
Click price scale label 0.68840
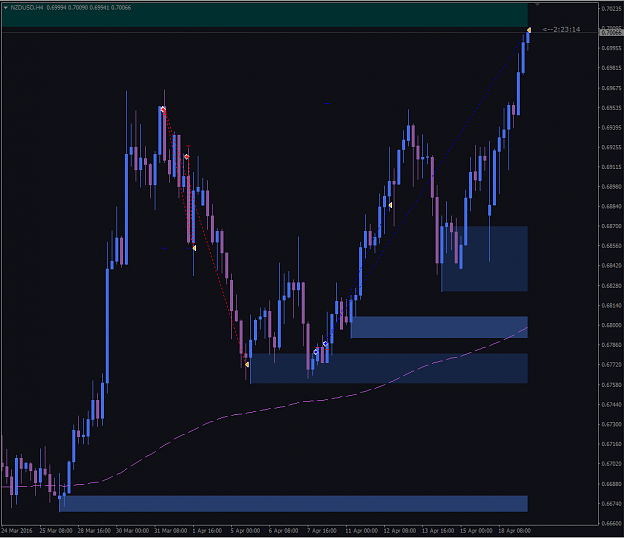coord(611,206)
